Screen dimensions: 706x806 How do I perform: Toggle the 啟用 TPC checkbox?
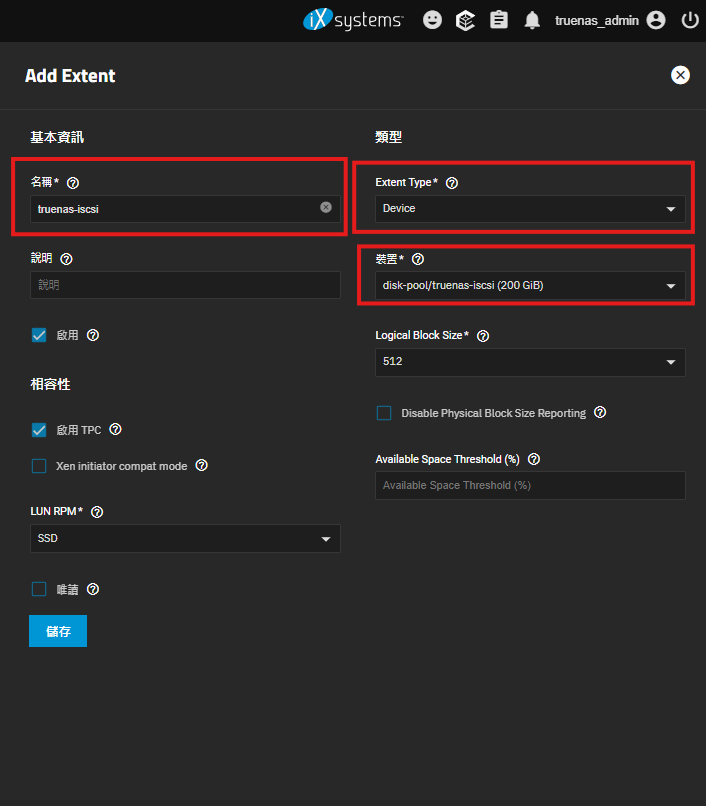(x=39, y=430)
